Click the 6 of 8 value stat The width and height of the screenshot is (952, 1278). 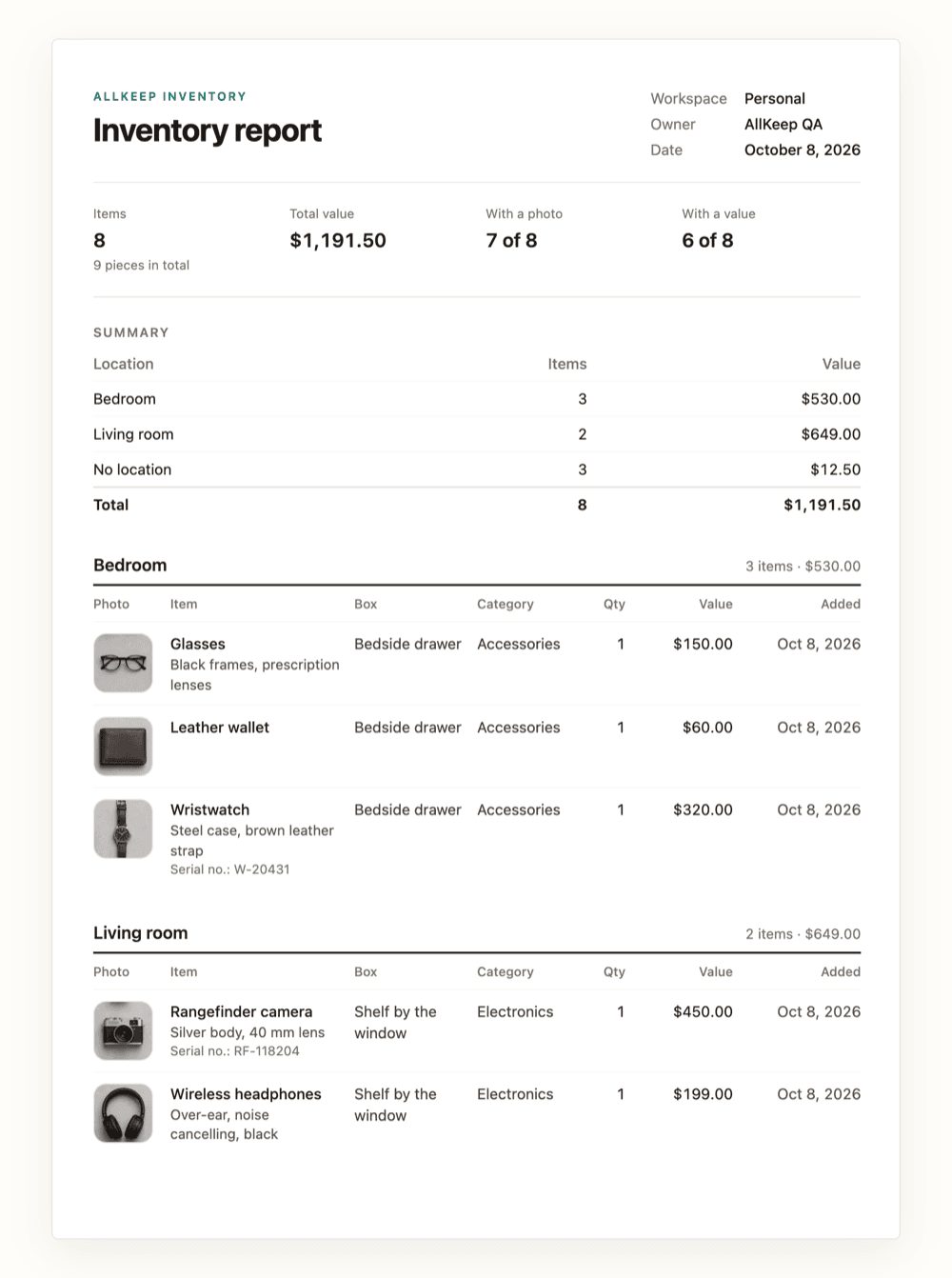click(x=707, y=240)
